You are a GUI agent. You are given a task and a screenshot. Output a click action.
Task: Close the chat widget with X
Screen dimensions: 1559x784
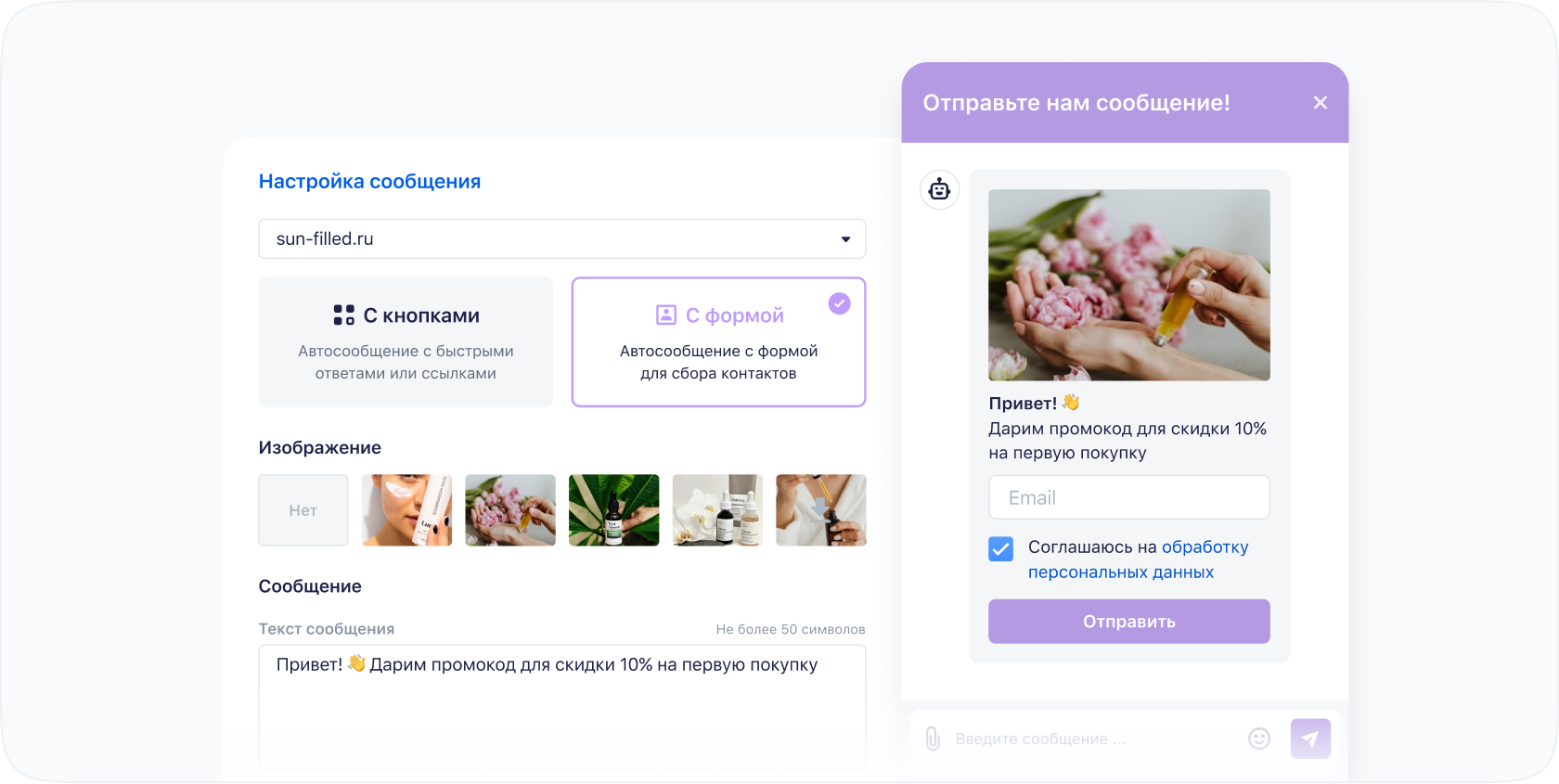1321,103
